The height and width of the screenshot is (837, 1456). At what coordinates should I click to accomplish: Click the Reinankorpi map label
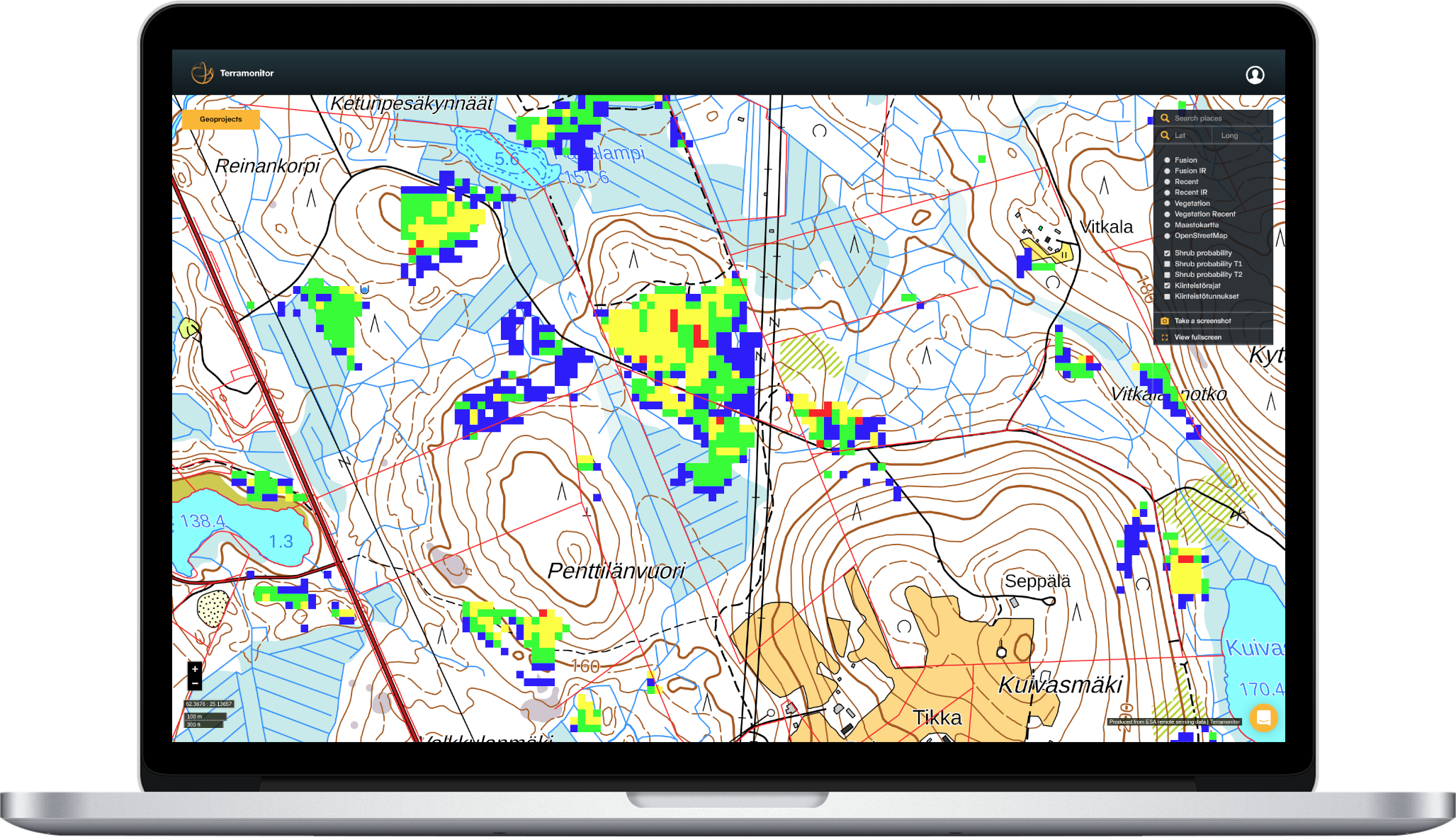[x=267, y=166]
